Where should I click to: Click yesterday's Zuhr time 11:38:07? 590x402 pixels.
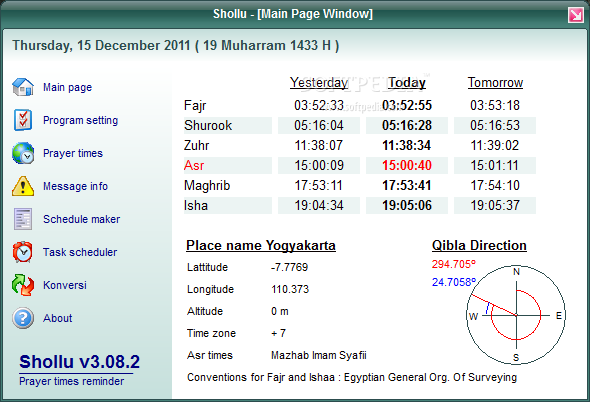click(x=319, y=145)
